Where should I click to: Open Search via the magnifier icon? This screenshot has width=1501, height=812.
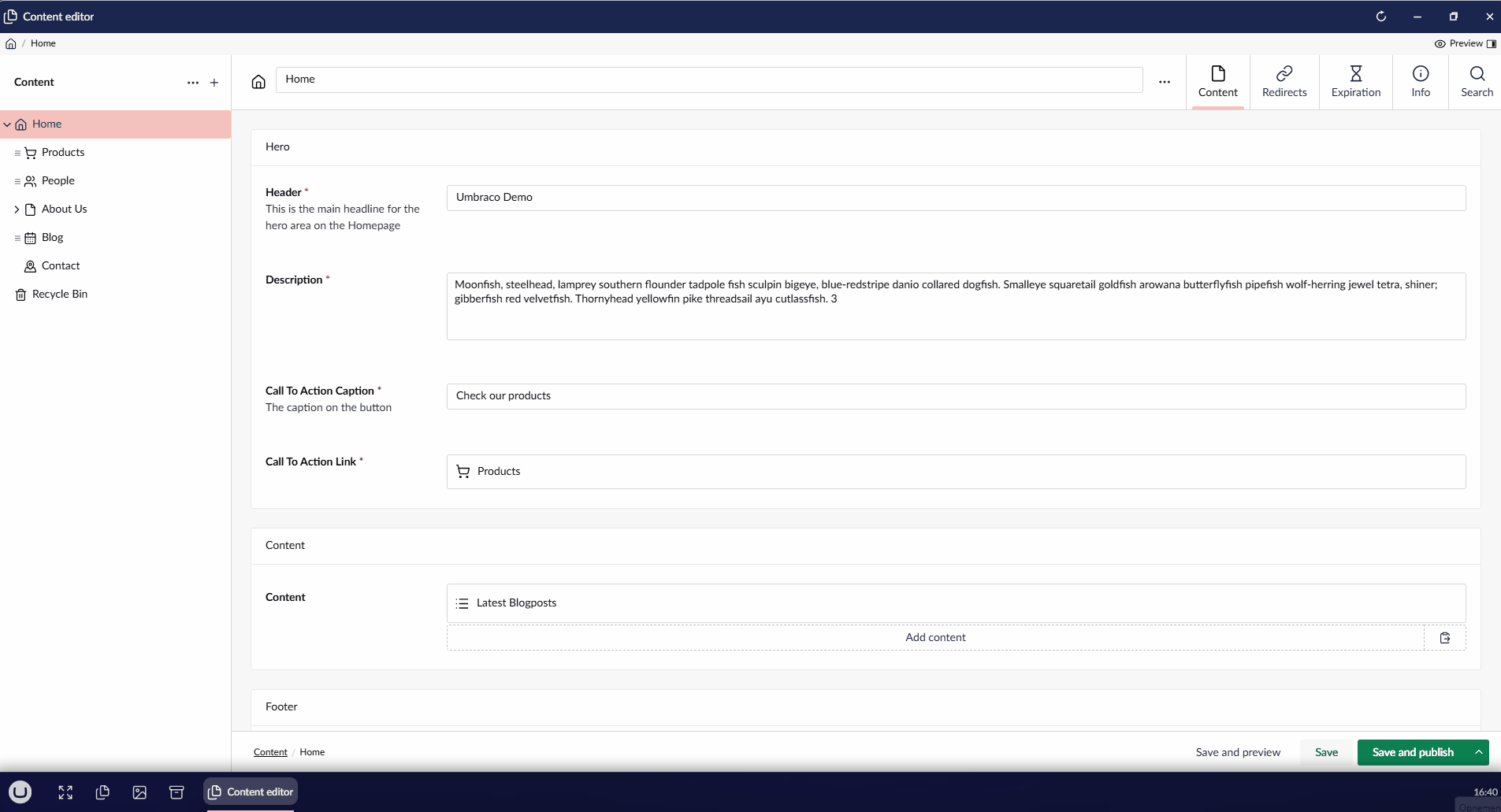(x=1477, y=73)
